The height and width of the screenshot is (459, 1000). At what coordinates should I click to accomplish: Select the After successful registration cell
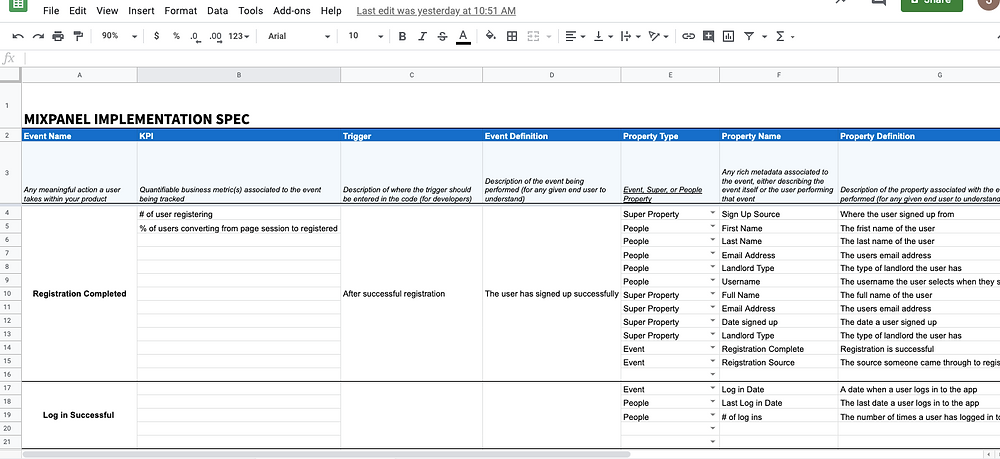coord(411,294)
